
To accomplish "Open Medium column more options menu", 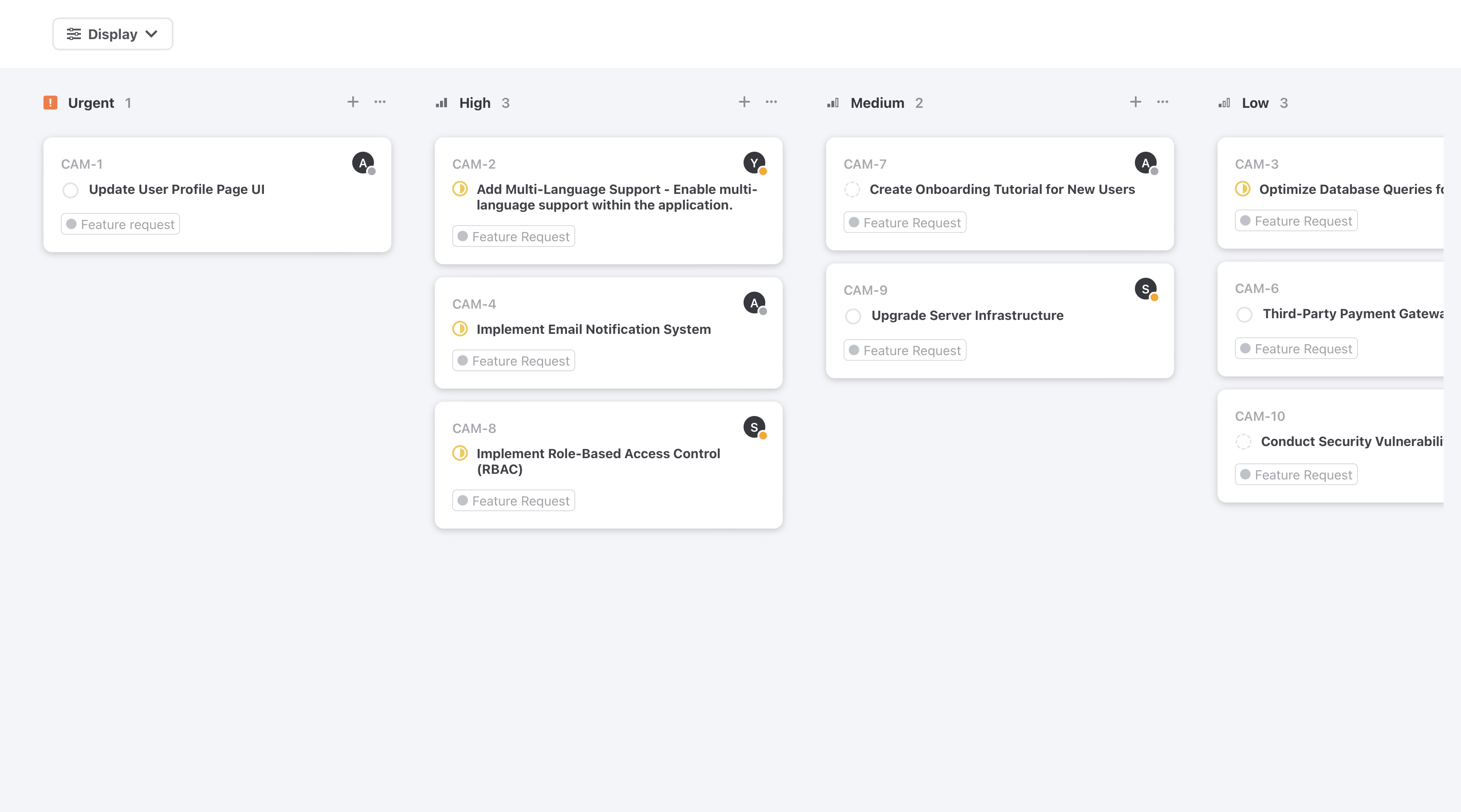I will point(1163,102).
